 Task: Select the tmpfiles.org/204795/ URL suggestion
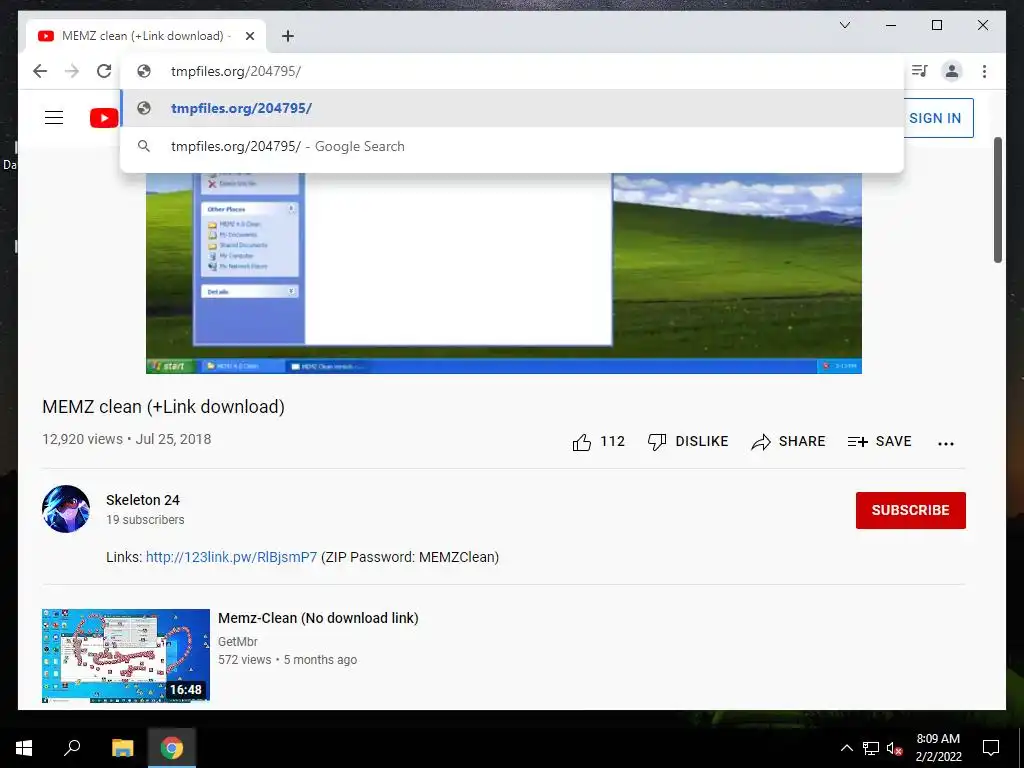513,108
